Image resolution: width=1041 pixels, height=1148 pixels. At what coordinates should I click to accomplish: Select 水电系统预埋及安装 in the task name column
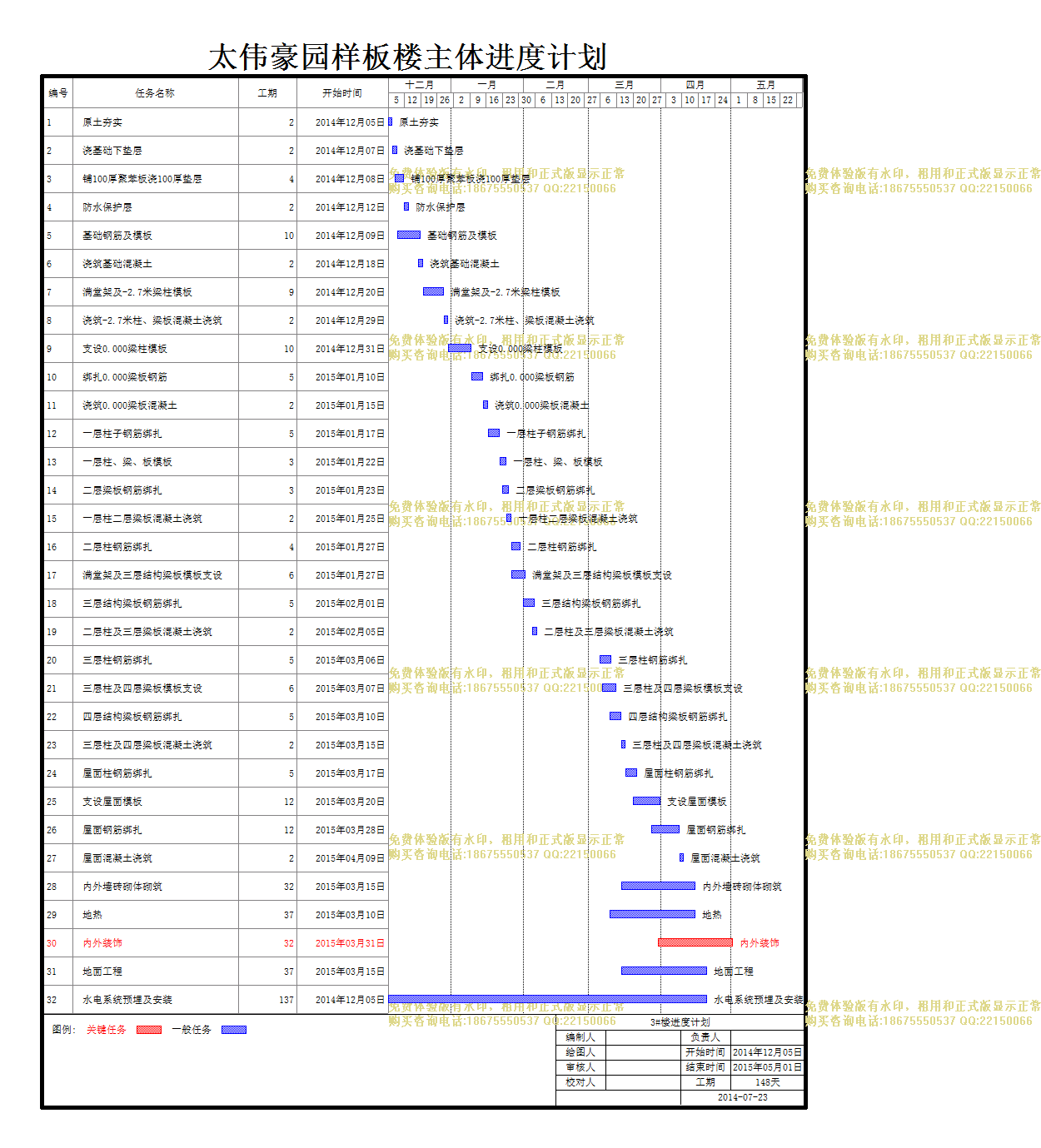(x=127, y=1000)
